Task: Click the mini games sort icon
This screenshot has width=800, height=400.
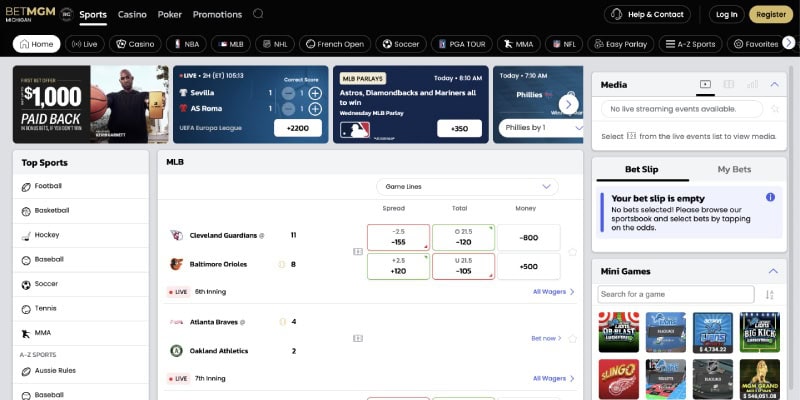Action: [769, 294]
